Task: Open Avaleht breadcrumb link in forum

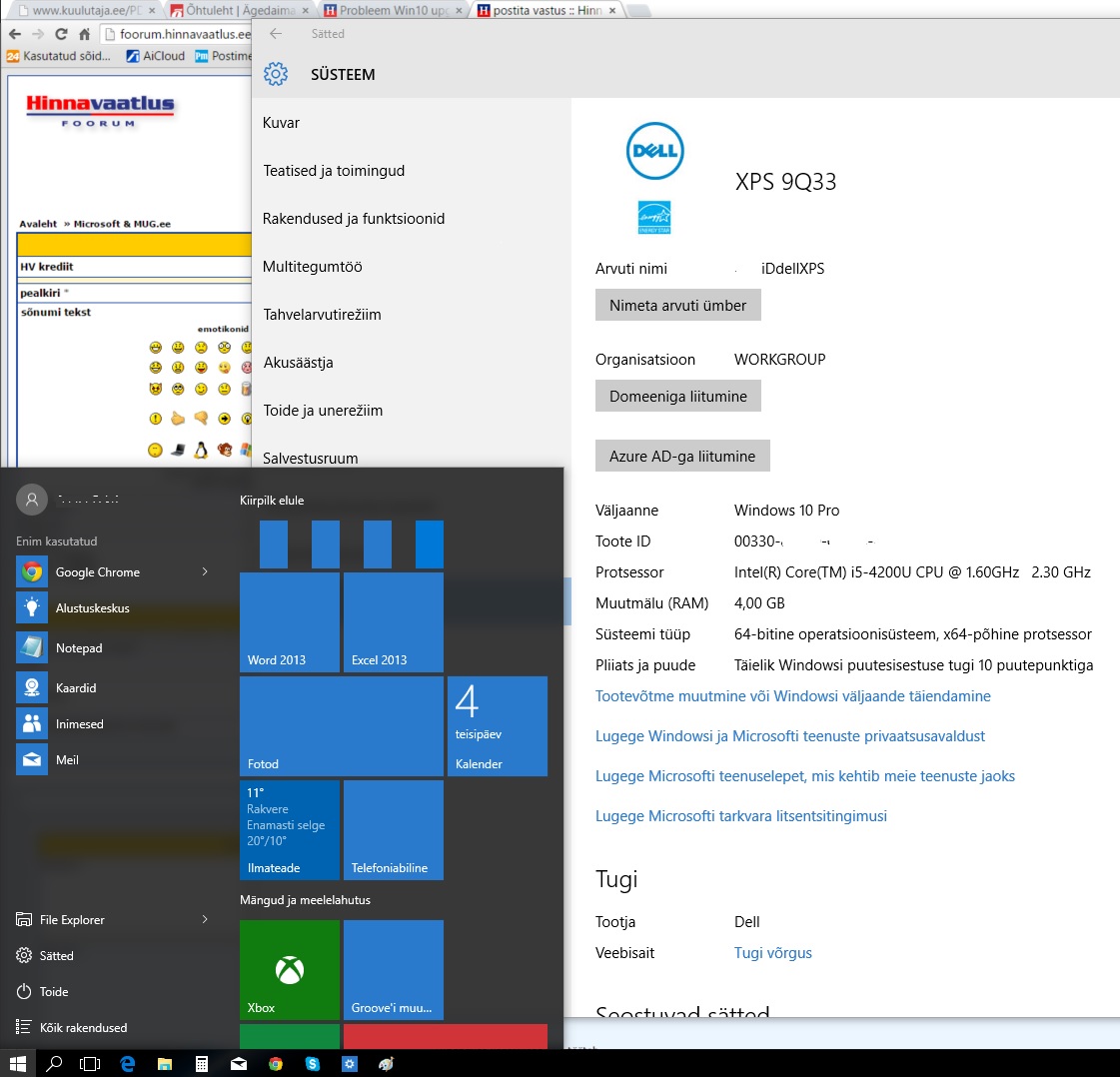Action: tap(38, 224)
